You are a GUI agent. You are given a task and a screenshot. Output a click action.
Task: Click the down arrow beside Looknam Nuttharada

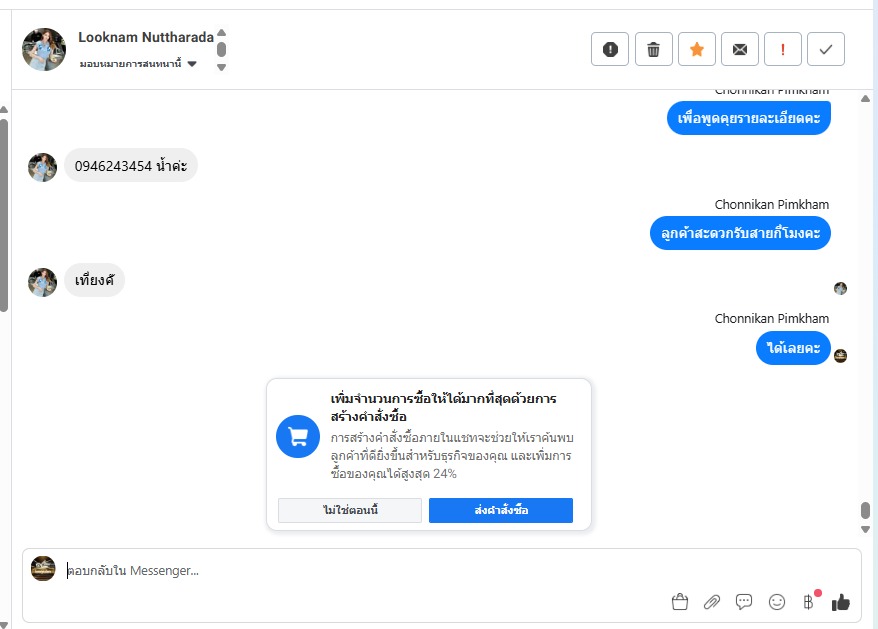221,67
